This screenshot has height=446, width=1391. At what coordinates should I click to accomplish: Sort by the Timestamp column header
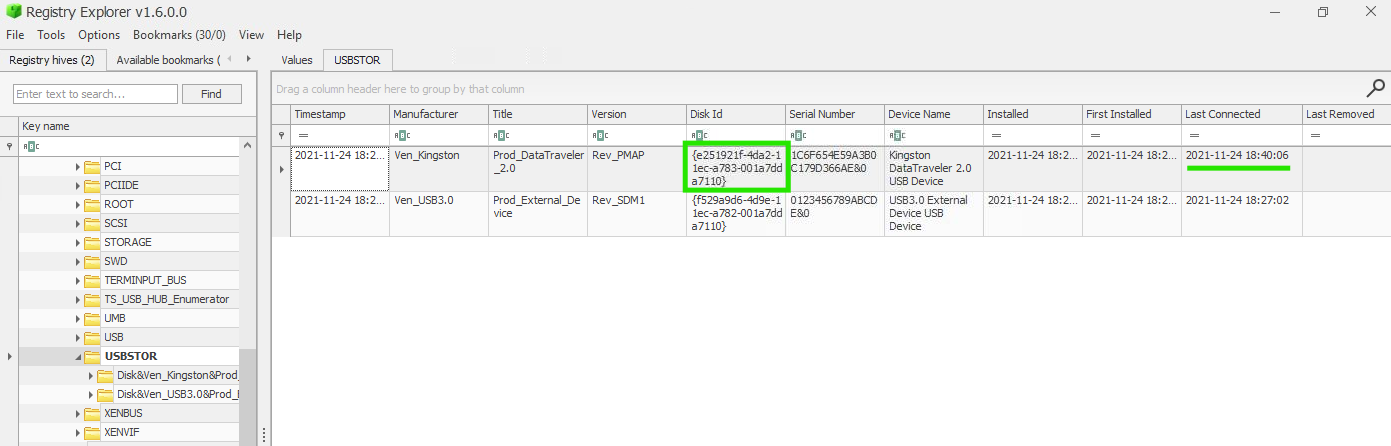340,114
